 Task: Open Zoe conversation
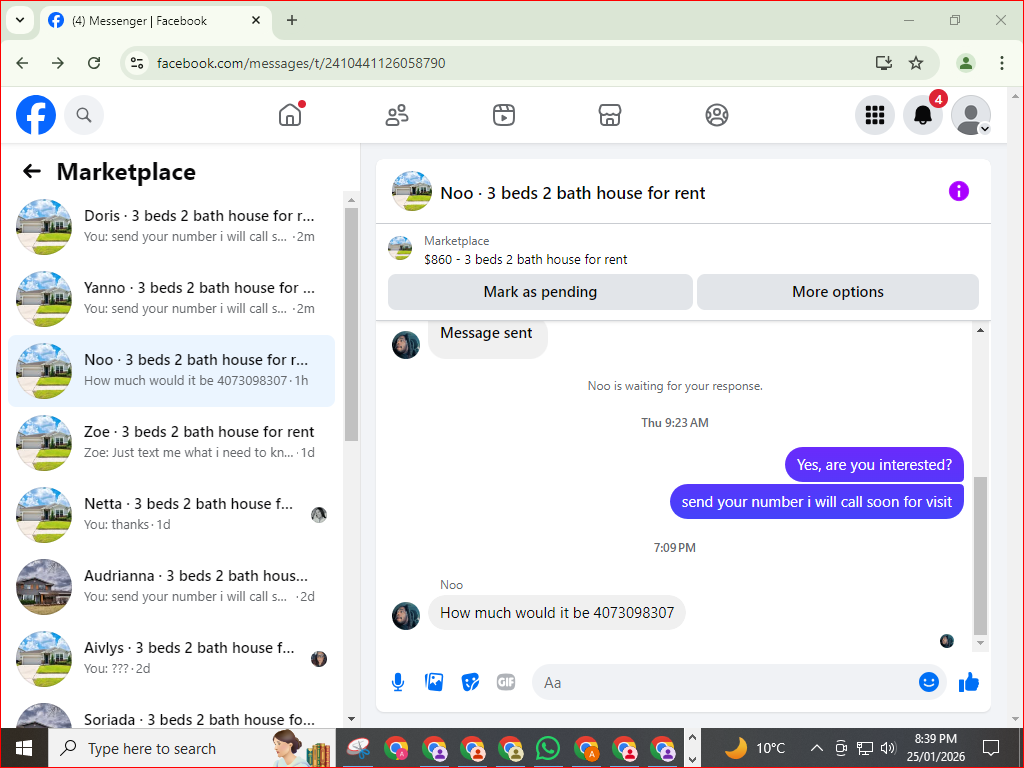click(x=172, y=442)
